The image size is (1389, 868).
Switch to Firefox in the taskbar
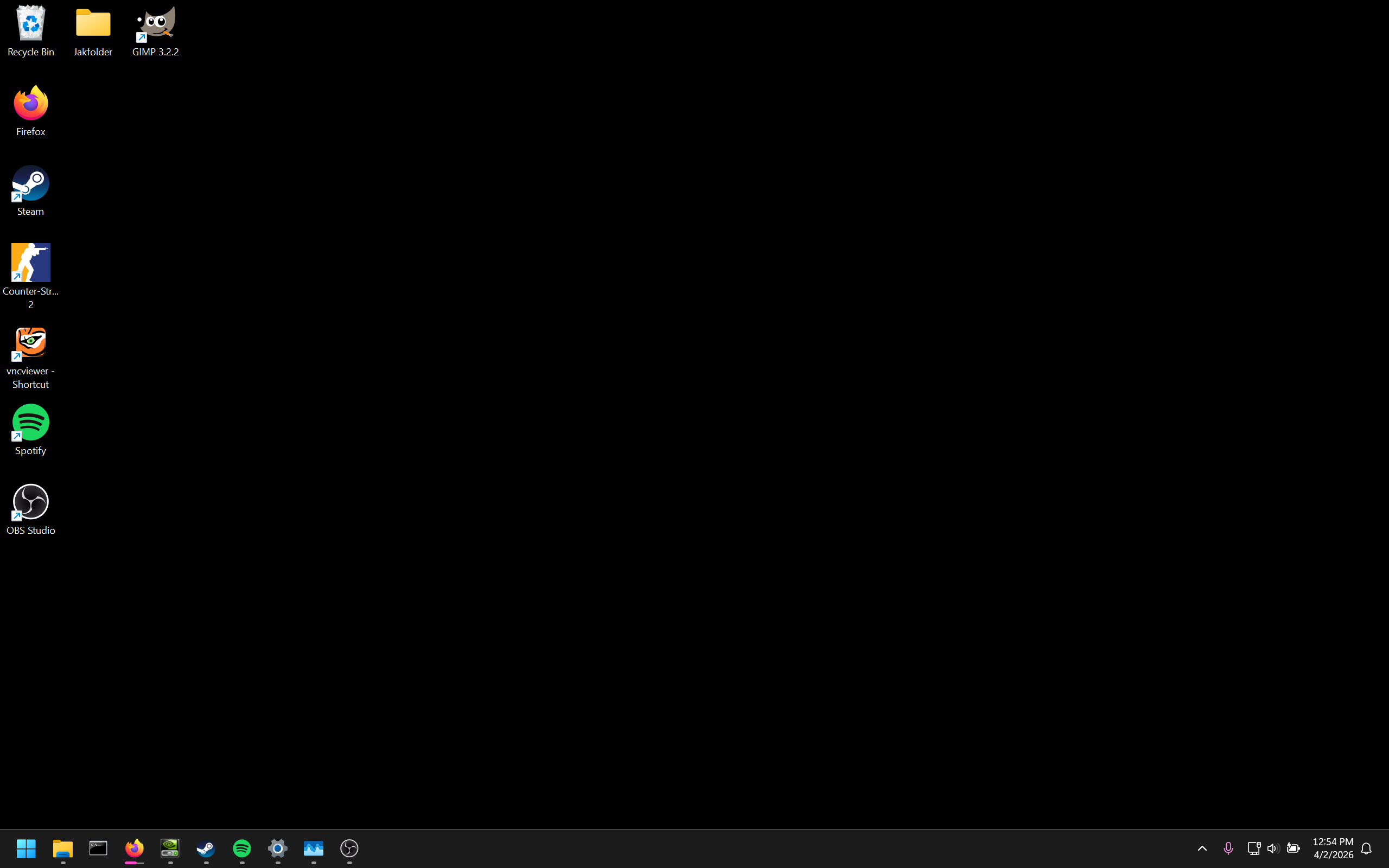pos(135,848)
